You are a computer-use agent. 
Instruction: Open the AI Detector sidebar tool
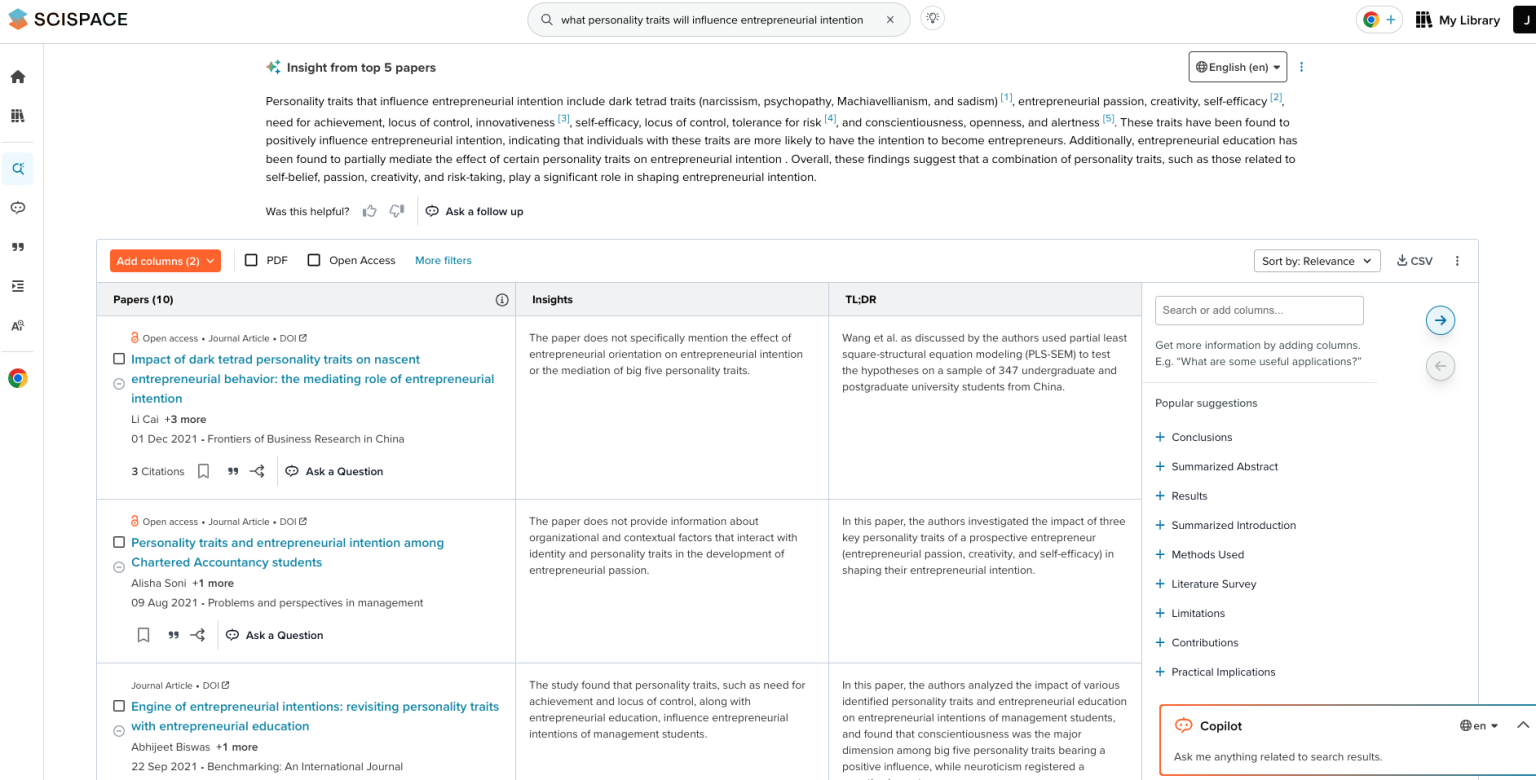pyautogui.click(x=17, y=325)
